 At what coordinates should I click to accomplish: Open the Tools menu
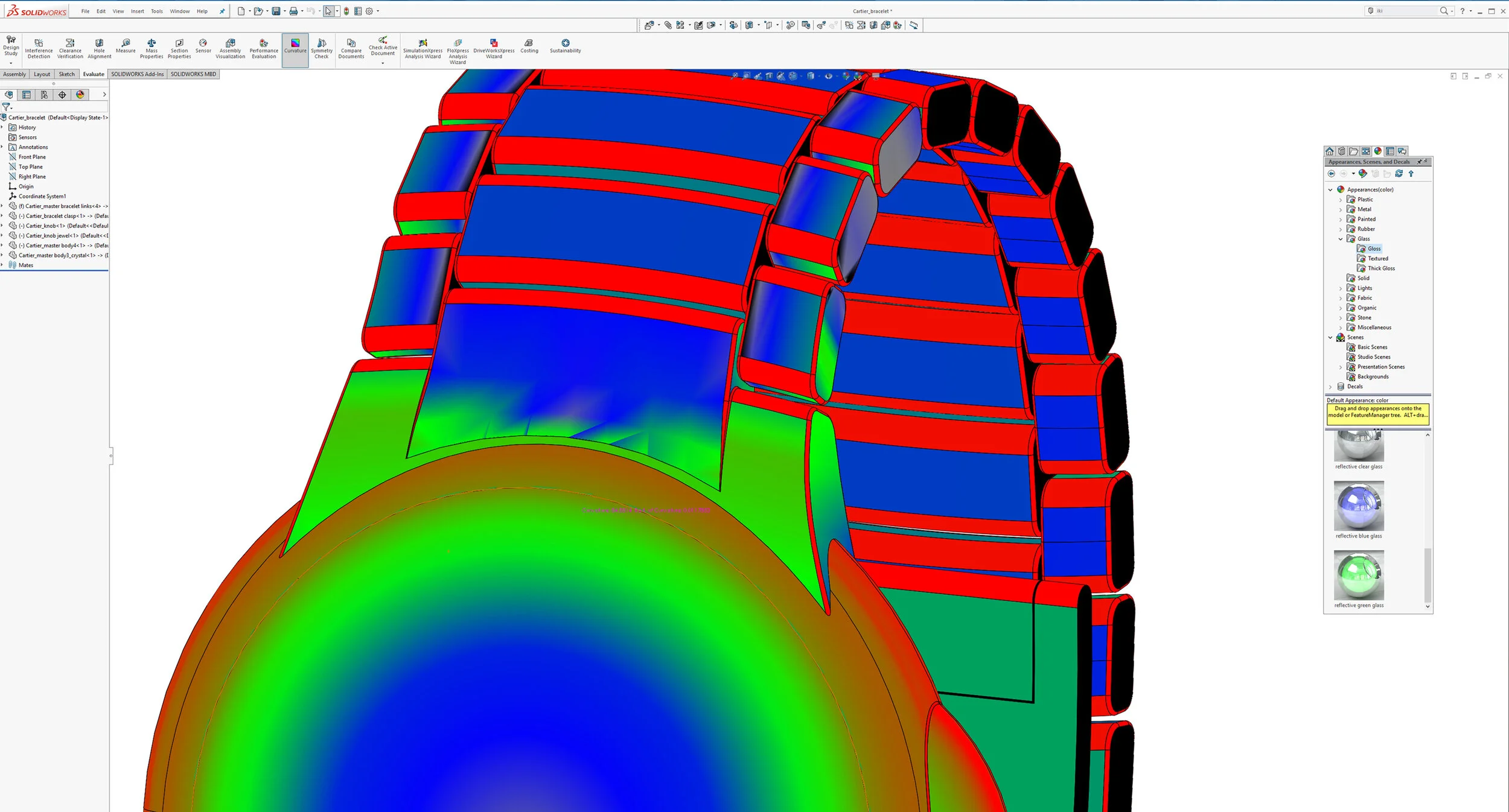pyautogui.click(x=157, y=11)
